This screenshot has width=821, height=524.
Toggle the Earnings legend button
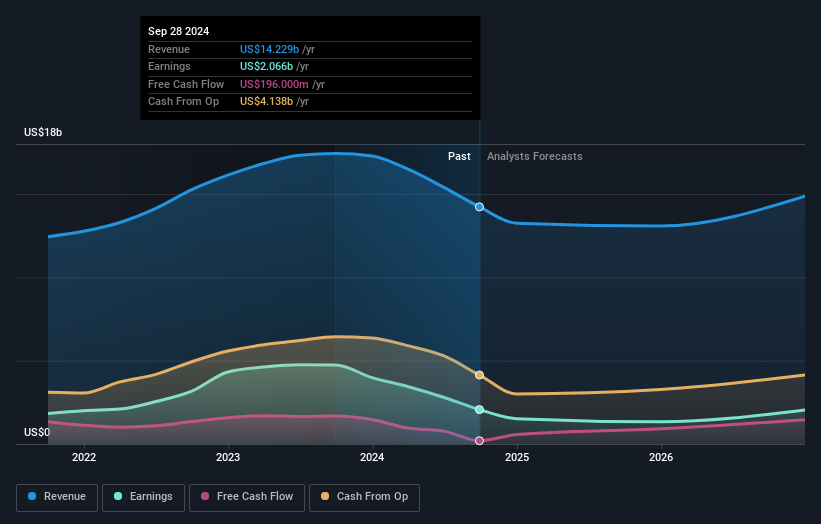coord(143,497)
